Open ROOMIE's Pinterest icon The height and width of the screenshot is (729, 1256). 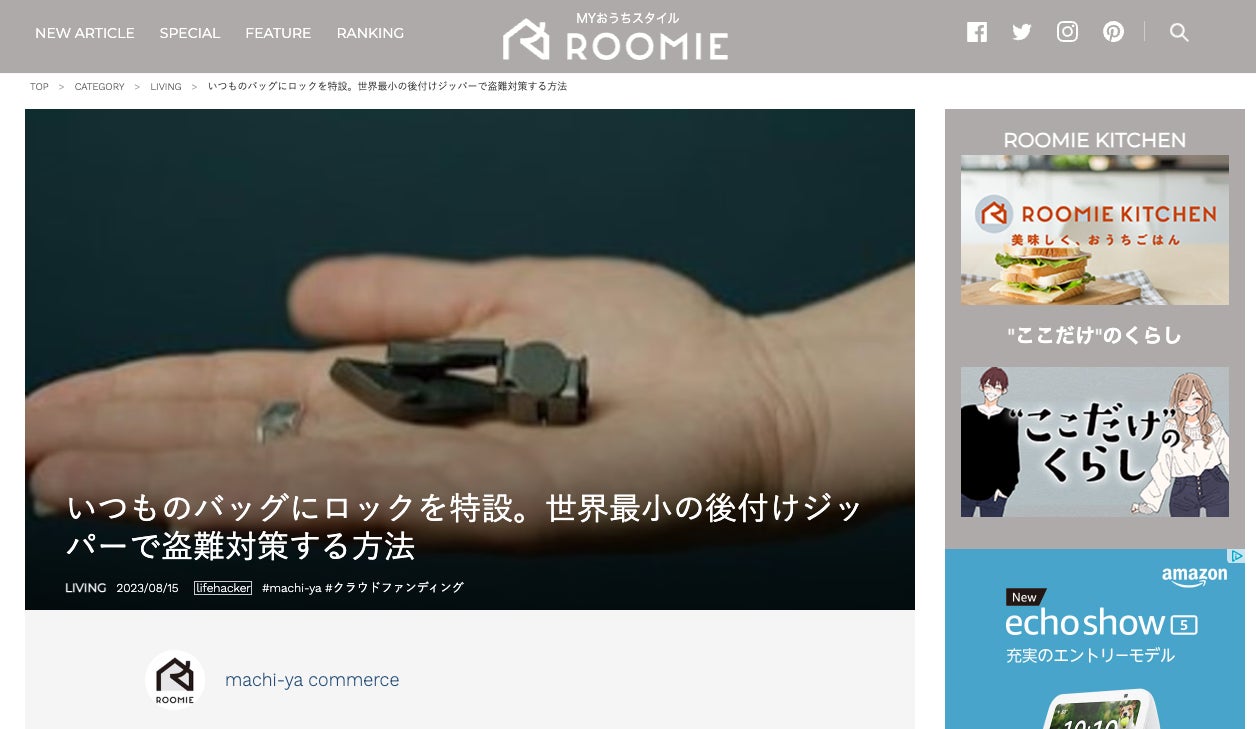coord(1114,32)
